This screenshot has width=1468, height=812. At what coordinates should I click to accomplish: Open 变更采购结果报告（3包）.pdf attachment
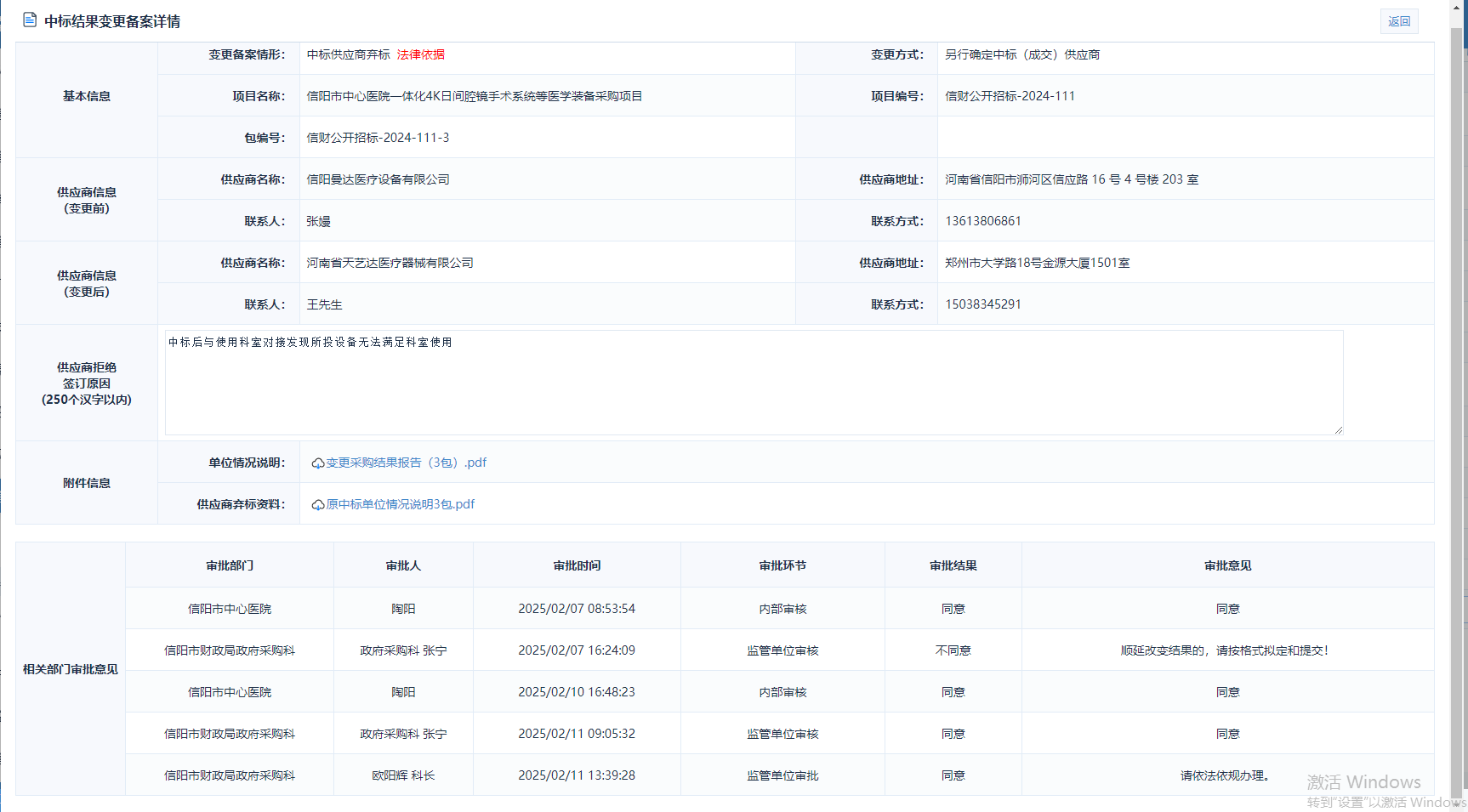[406, 463]
